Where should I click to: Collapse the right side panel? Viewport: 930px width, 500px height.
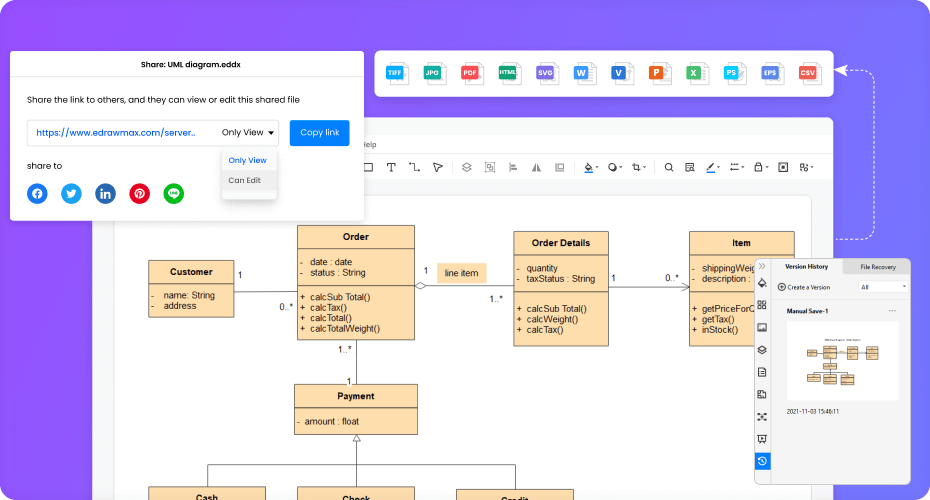point(762,266)
